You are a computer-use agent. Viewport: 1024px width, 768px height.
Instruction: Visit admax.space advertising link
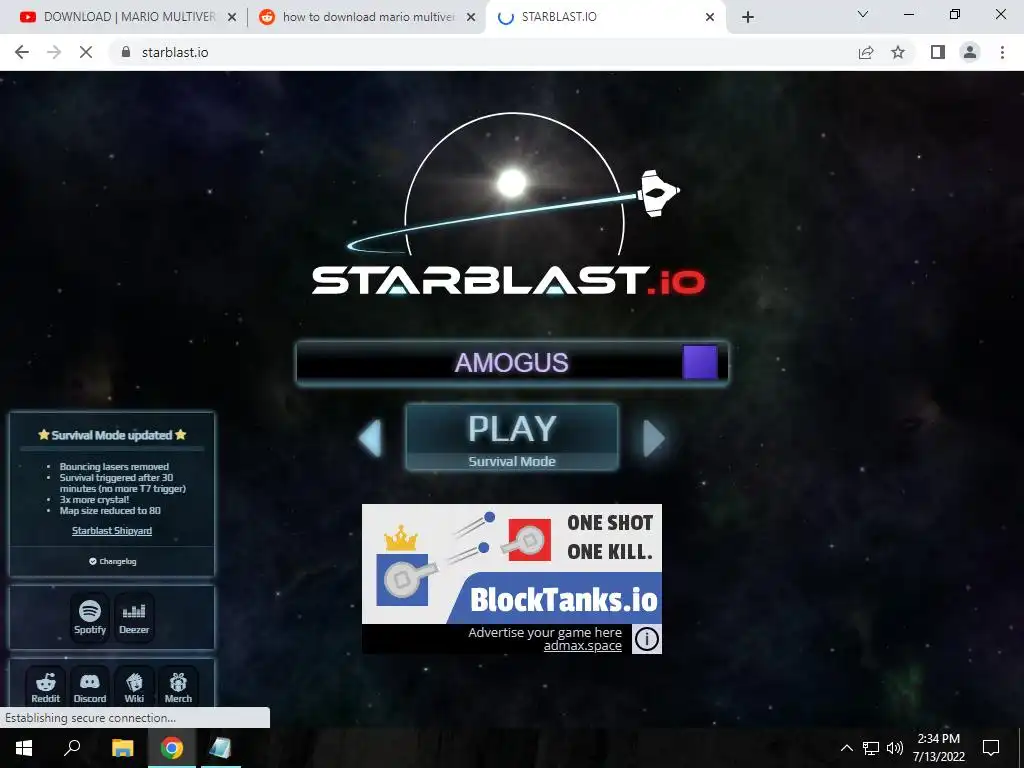583,646
